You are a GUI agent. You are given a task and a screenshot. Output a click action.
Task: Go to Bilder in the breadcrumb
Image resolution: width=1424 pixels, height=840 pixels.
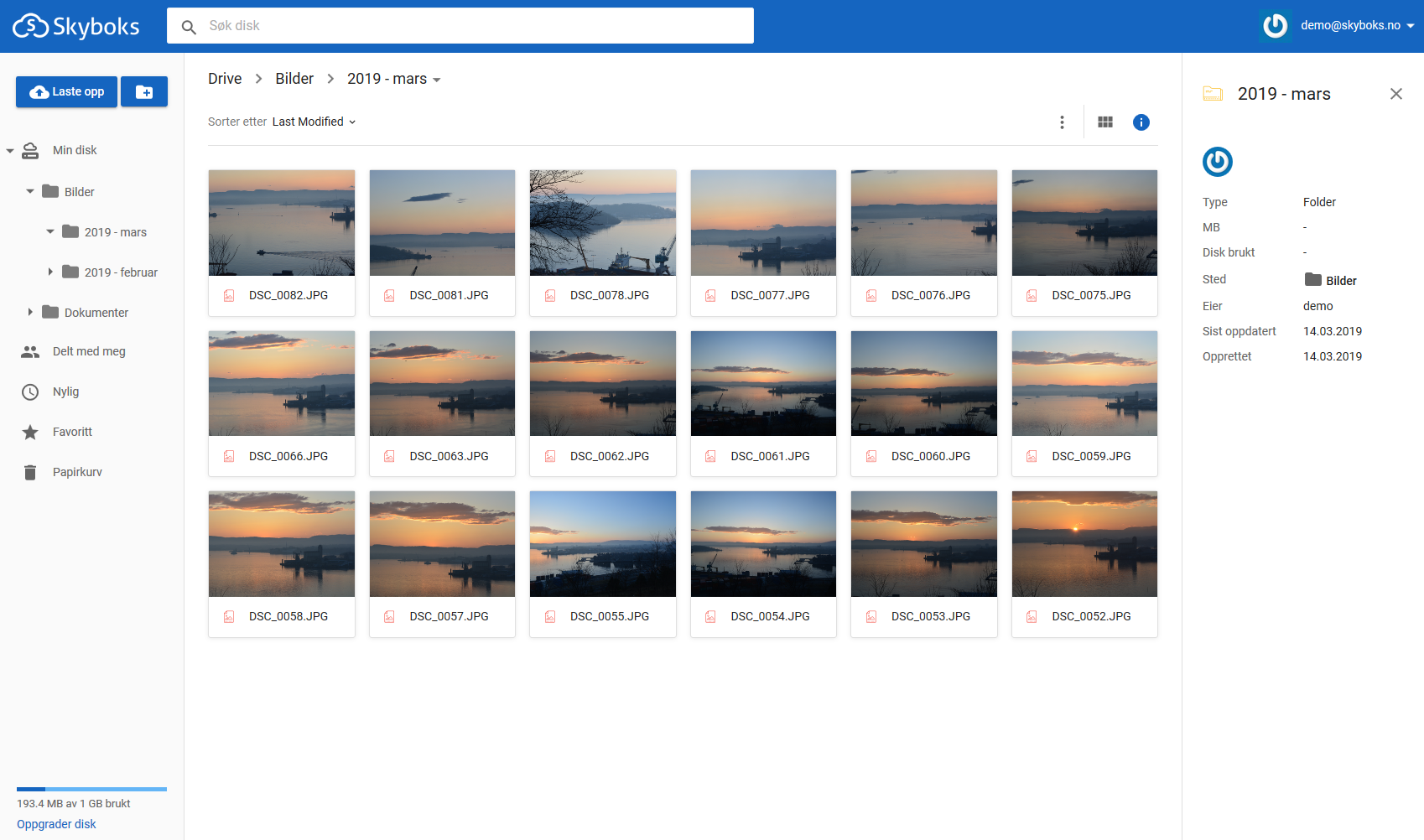click(x=294, y=79)
